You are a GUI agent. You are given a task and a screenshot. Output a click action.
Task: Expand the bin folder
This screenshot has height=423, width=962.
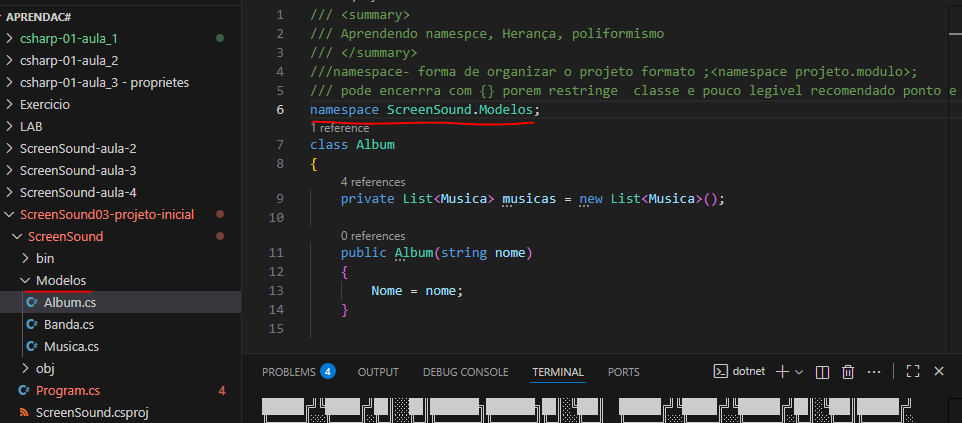25,258
